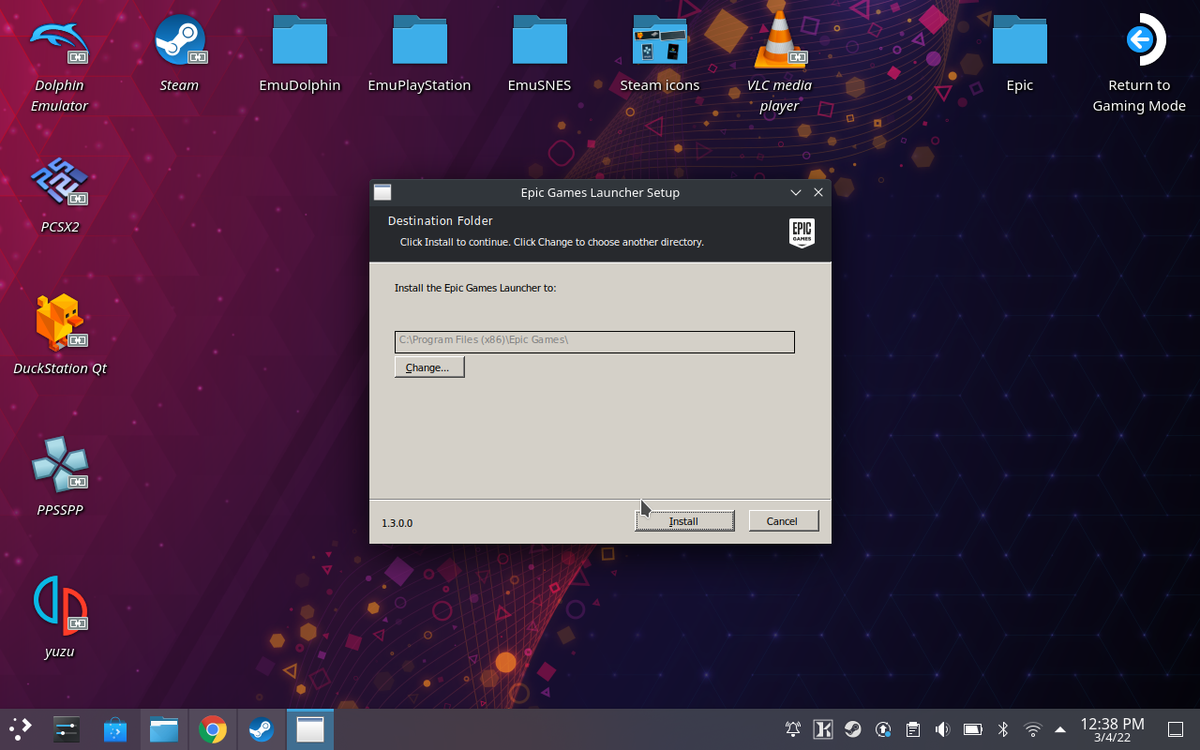Open the PPSSPP emulator shortcut

(60, 465)
